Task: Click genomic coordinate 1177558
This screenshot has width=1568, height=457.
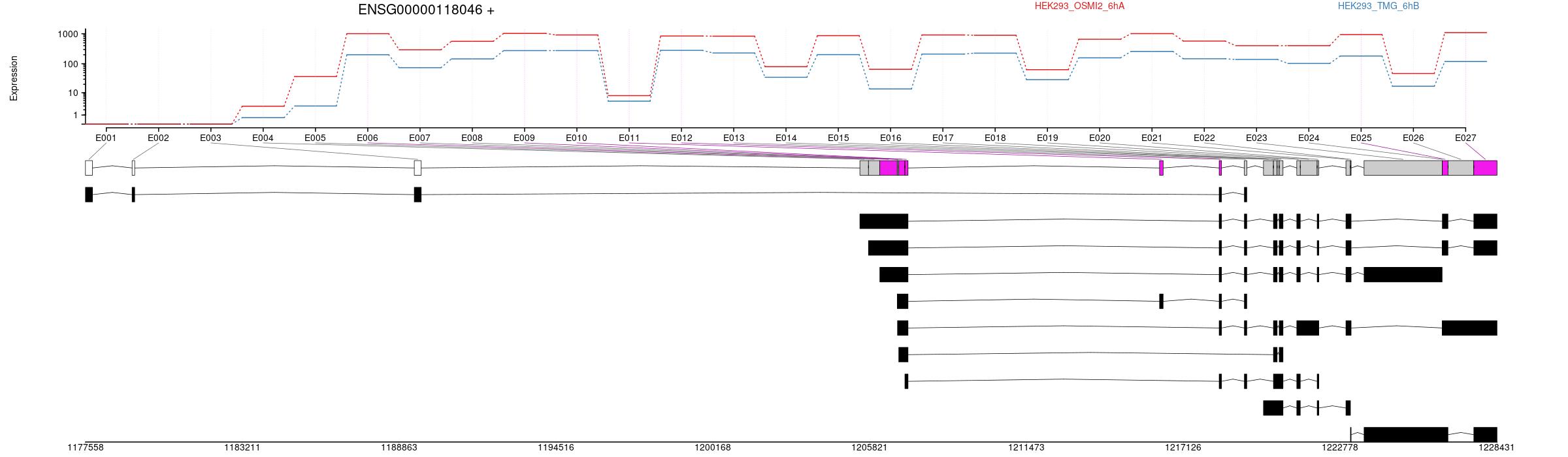Action: coord(86,447)
